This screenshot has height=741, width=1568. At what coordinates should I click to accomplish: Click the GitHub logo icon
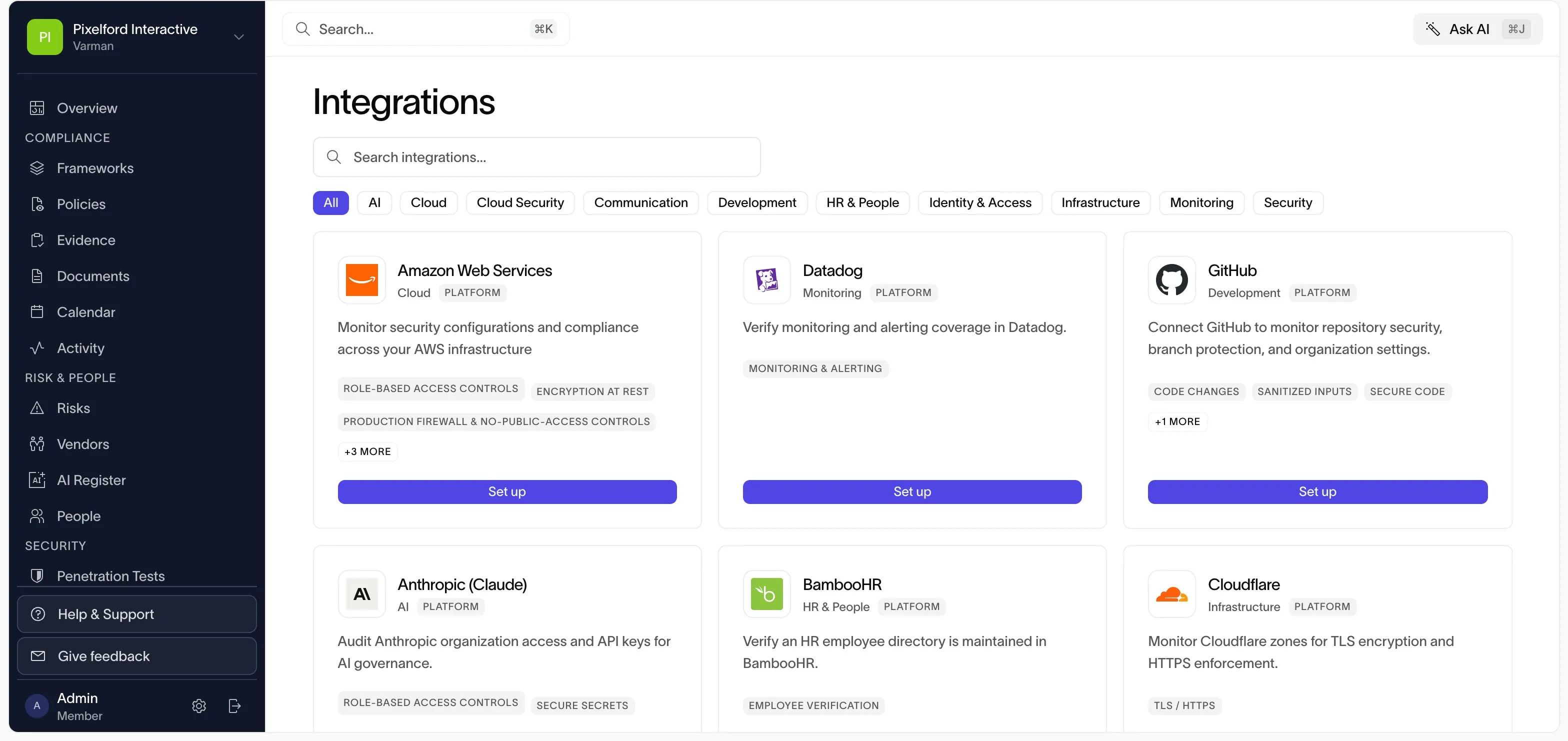click(1171, 280)
